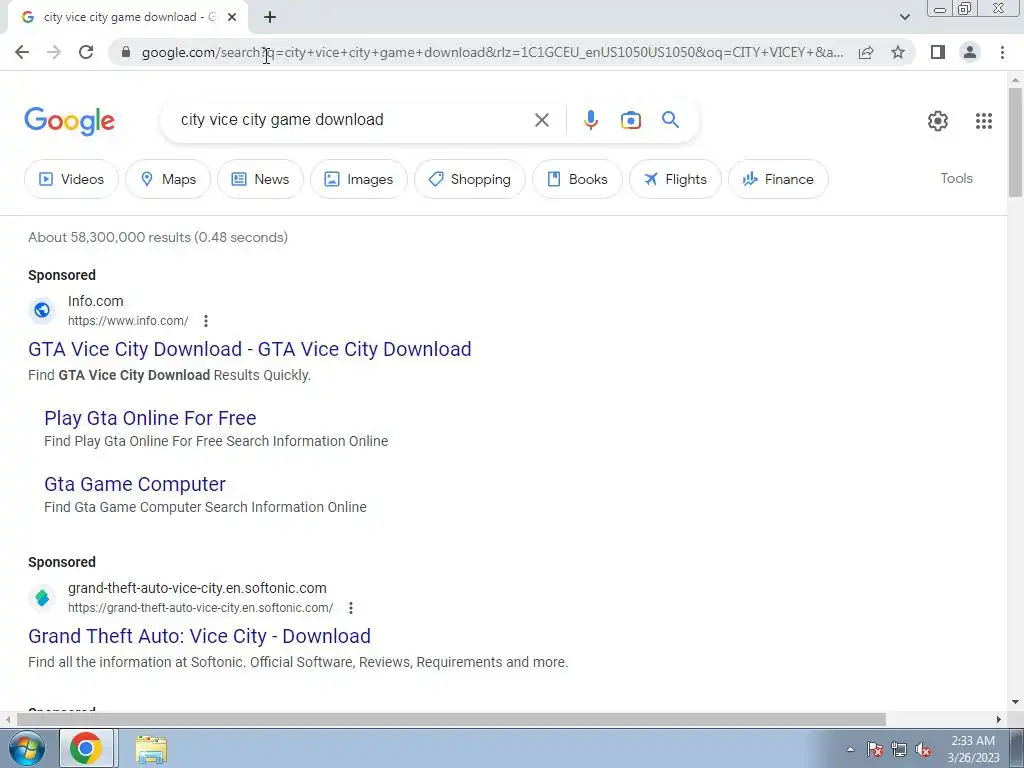The height and width of the screenshot is (768, 1024).
Task: Open the muted volume tray icon
Action: click(923, 749)
